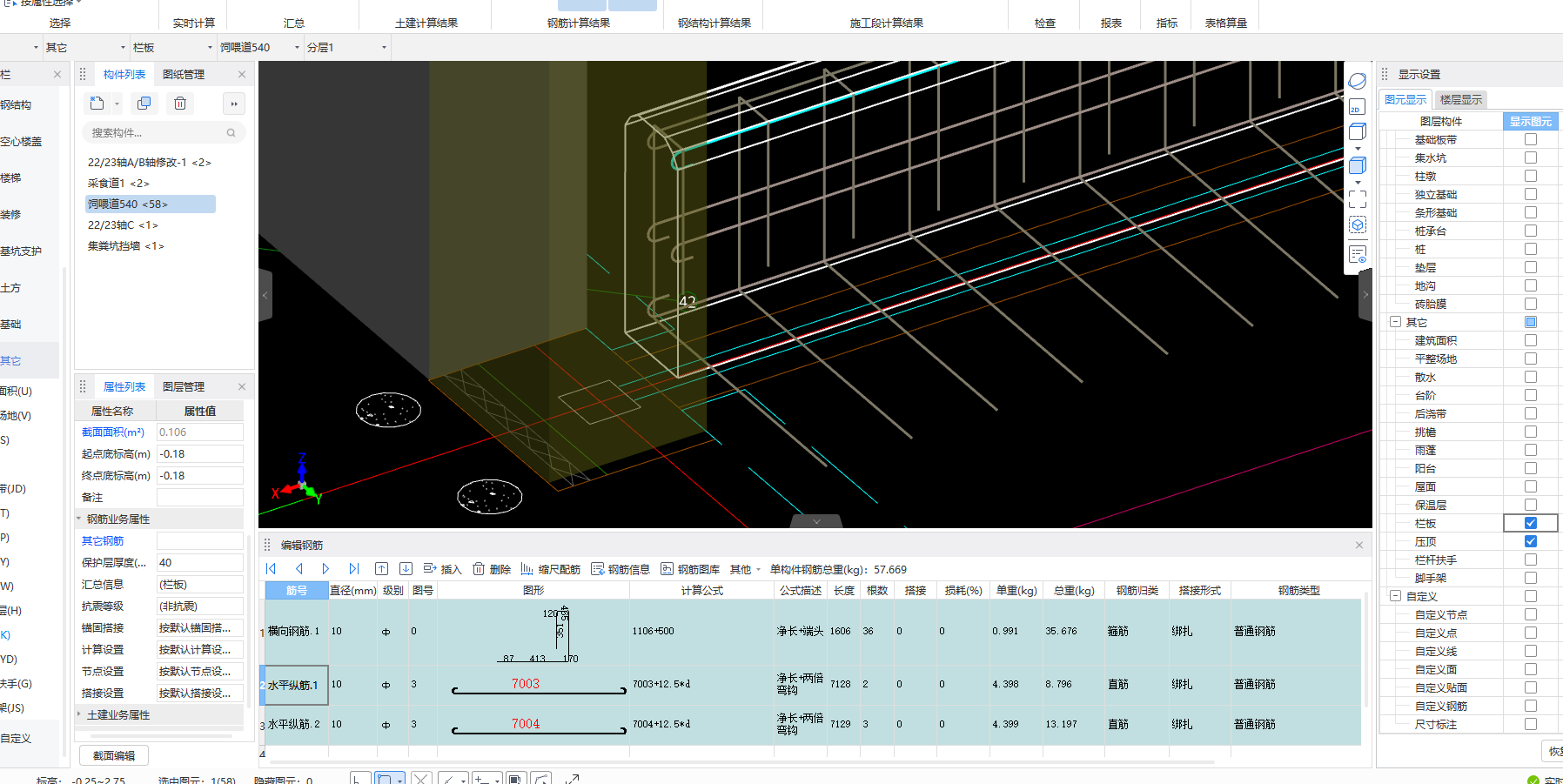Close the 编辑钢筋 panel

point(1359,545)
